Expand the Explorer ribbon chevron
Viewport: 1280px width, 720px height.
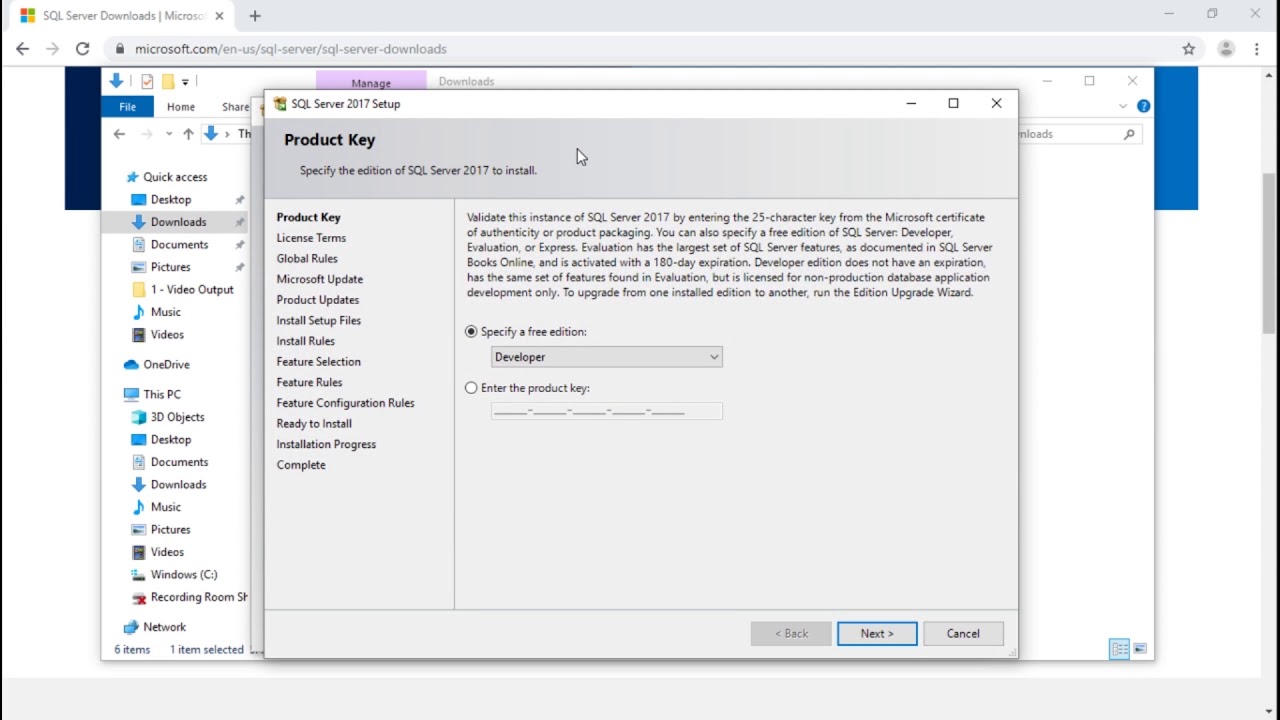pyautogui.click(x=1123, y=106)
